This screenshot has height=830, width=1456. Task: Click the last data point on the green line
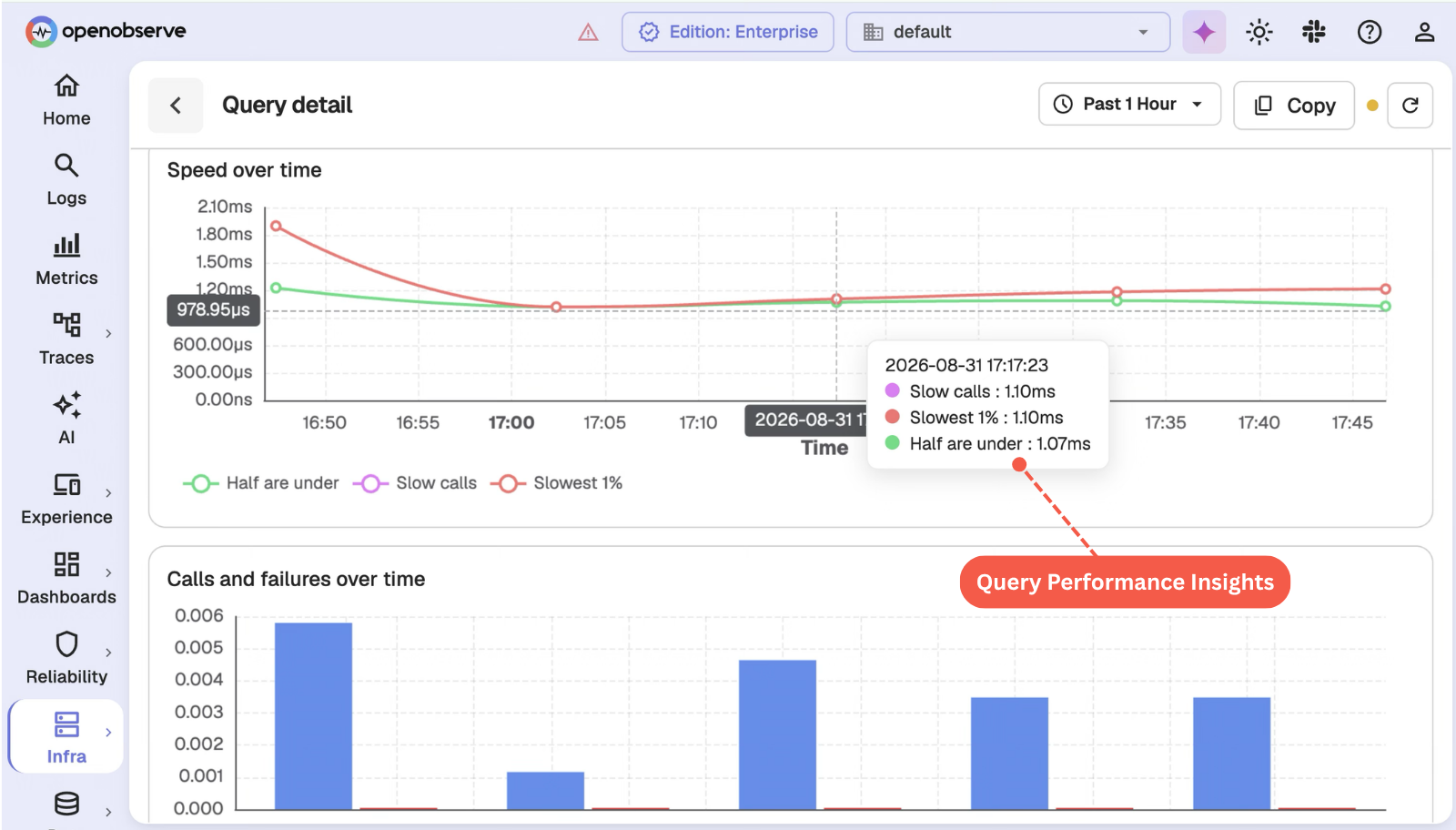point(1385,307)
